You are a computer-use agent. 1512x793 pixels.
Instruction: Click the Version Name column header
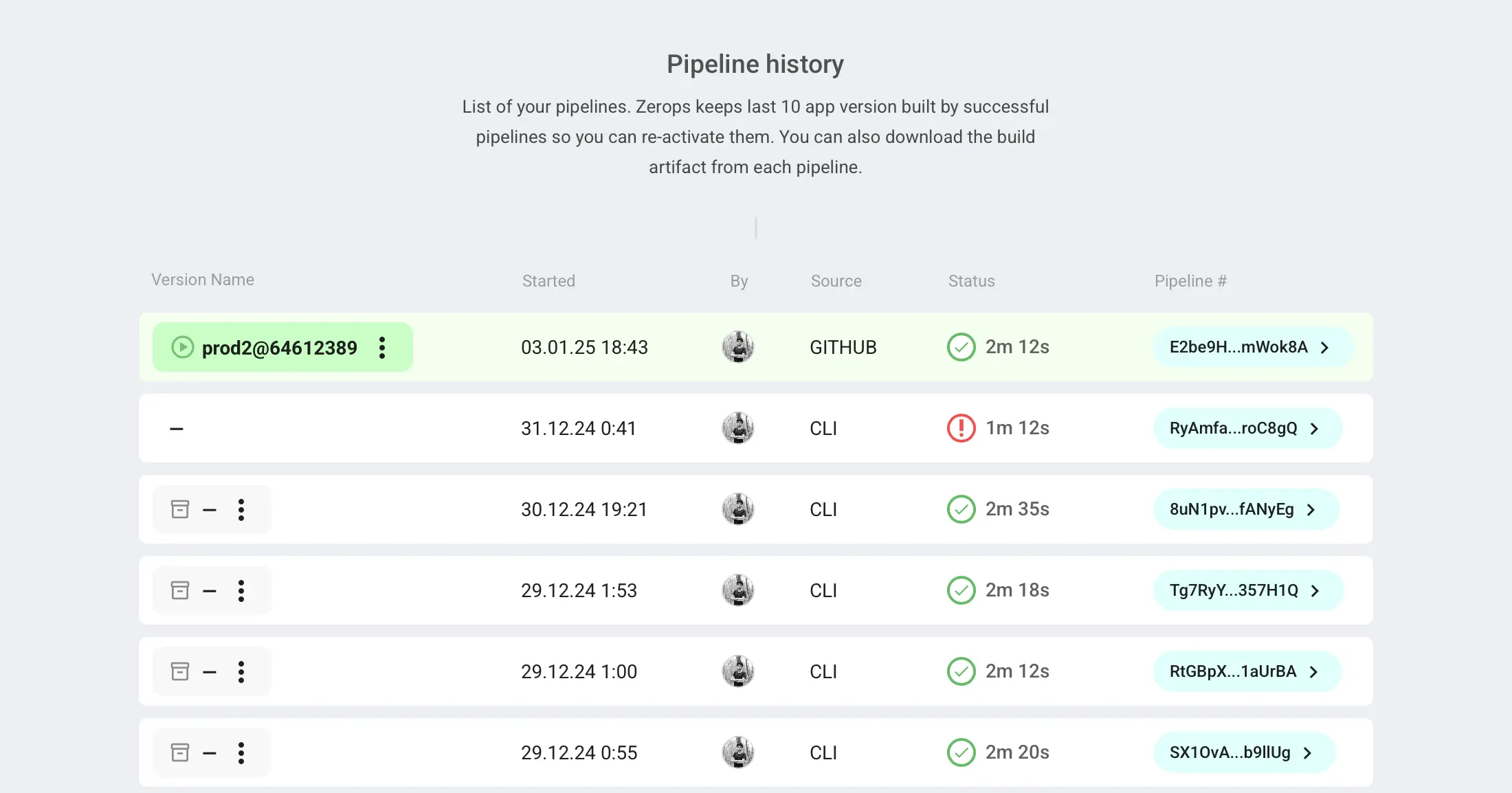coord(203,280)
